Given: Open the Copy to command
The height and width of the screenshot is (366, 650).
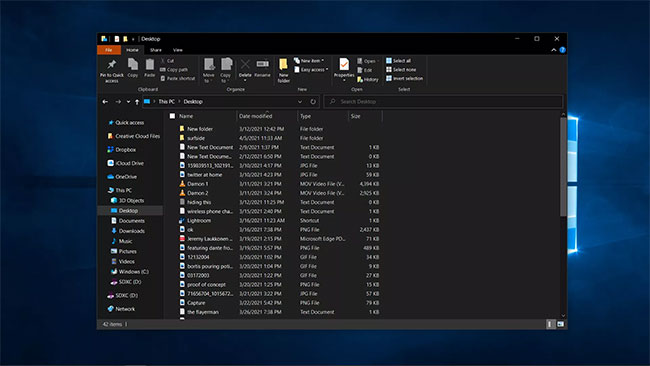Looking at the screenshot, I should tap(226, 70).
